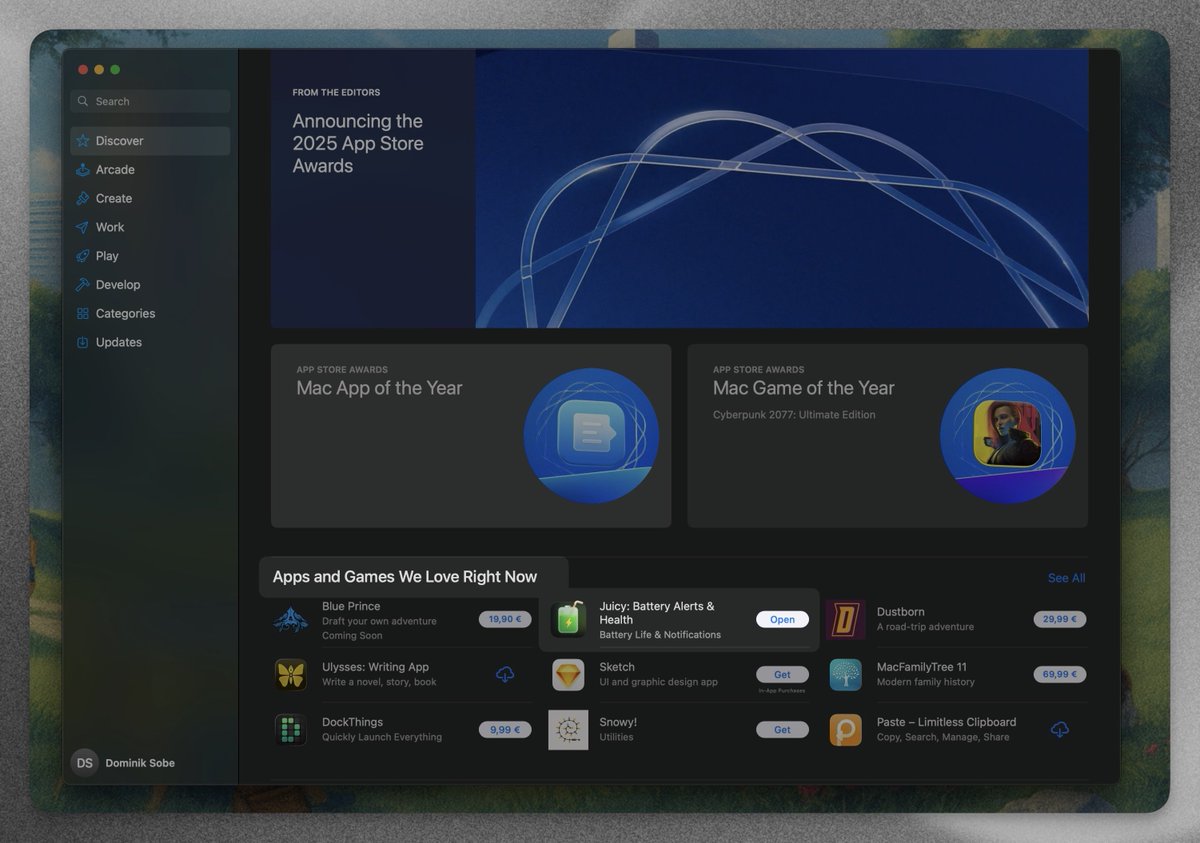Click the Arcade joystick icon
1200x843 pixels.
pyautogui.click(x=83, y=170)
